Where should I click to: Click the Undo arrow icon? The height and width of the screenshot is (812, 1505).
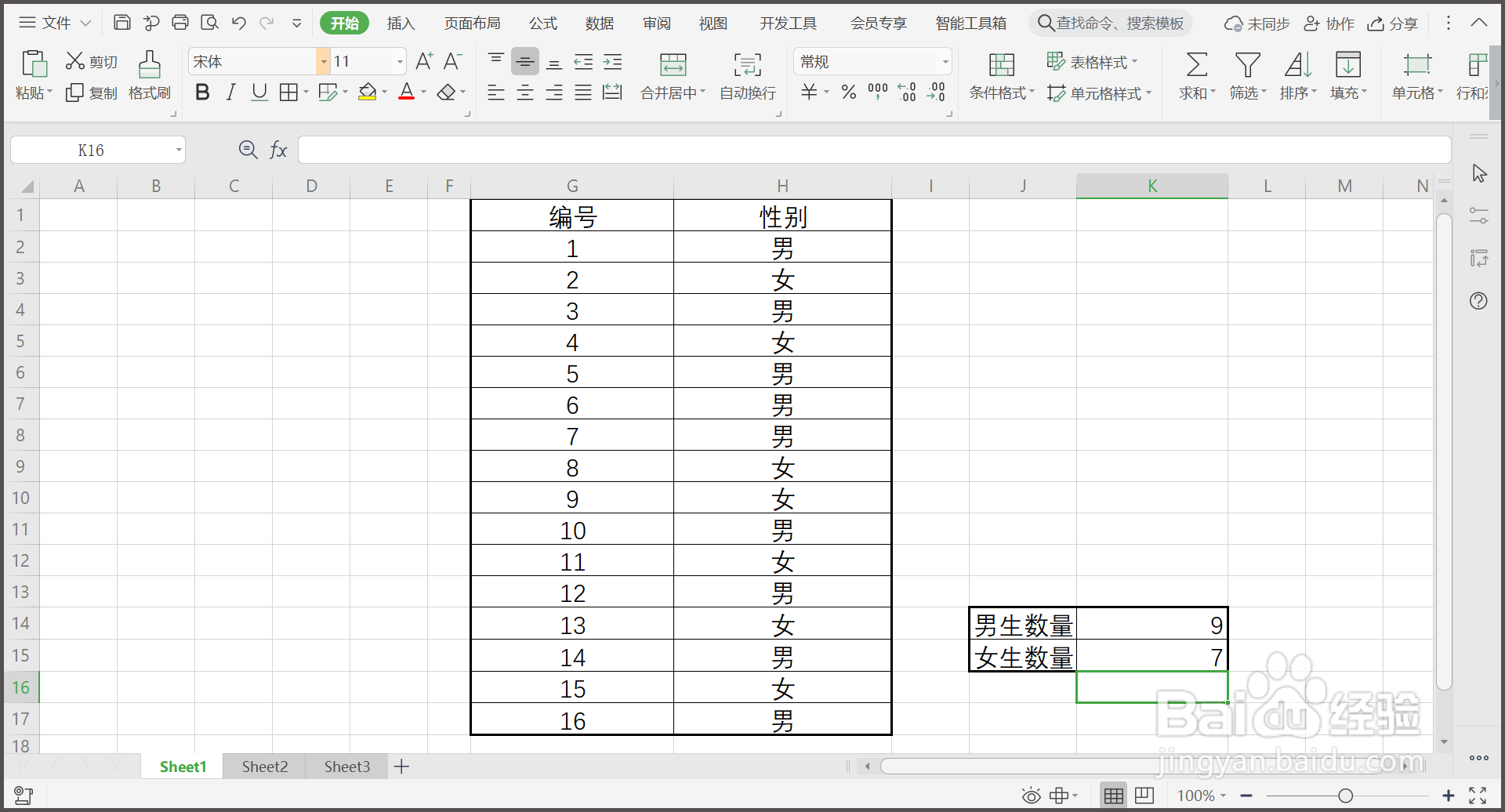[x=239, y=23]
